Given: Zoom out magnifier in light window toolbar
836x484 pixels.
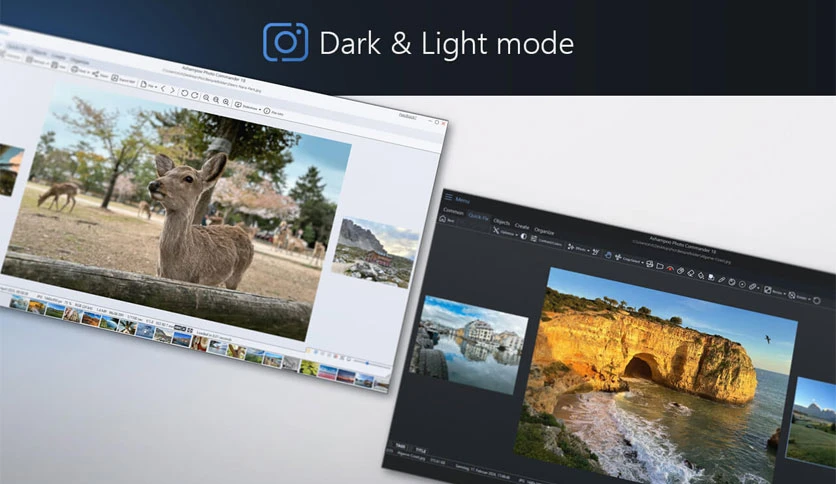Looking at the screenshot, I should 206,98.
